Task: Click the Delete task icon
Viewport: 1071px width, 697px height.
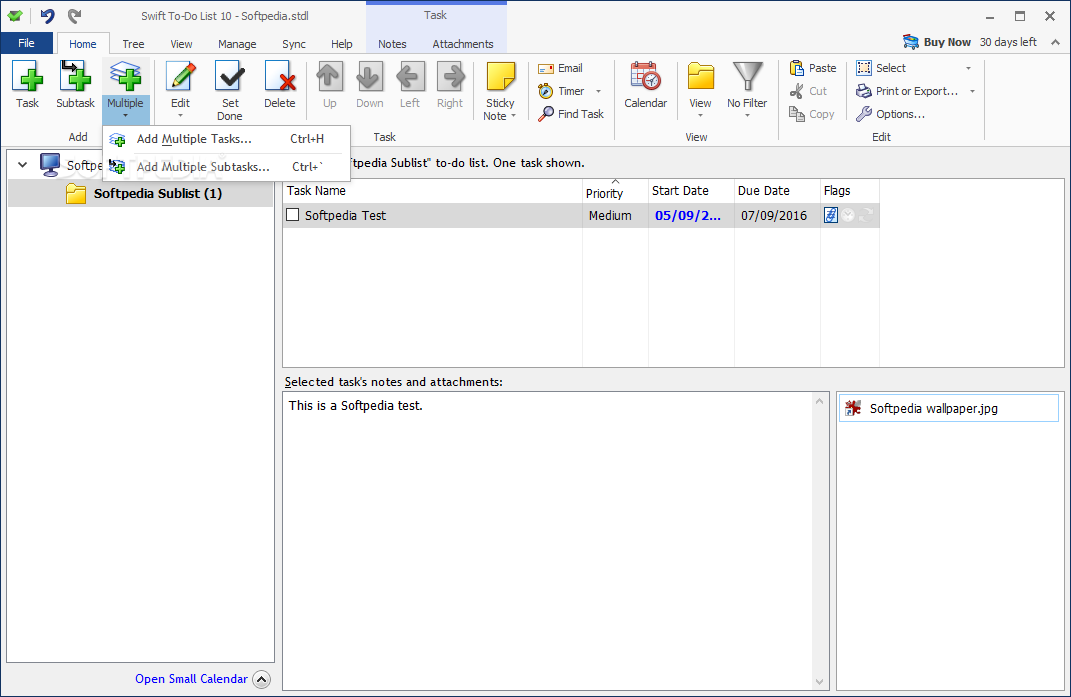Action: coord(280,77)
